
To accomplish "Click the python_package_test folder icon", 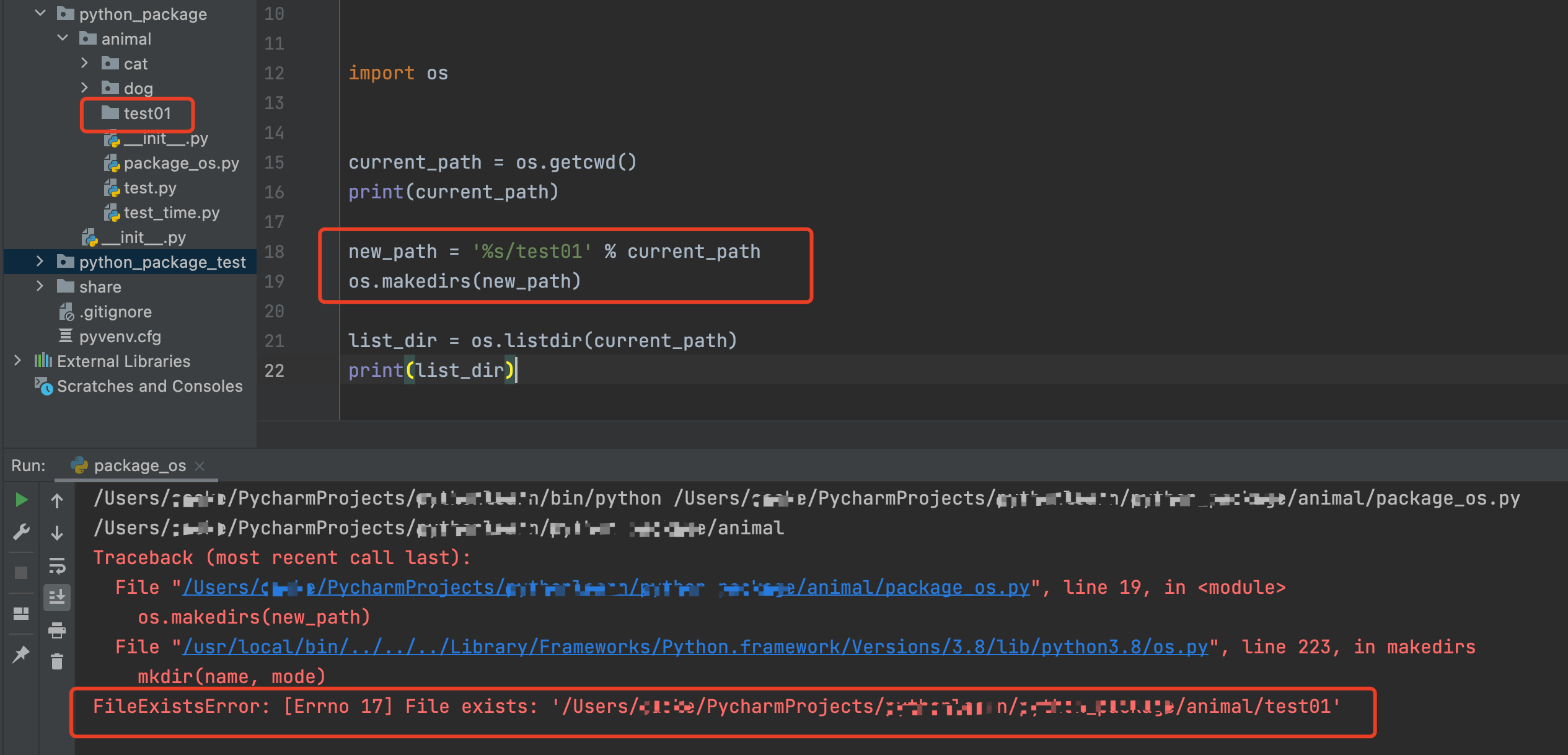I will click(66, 261).
